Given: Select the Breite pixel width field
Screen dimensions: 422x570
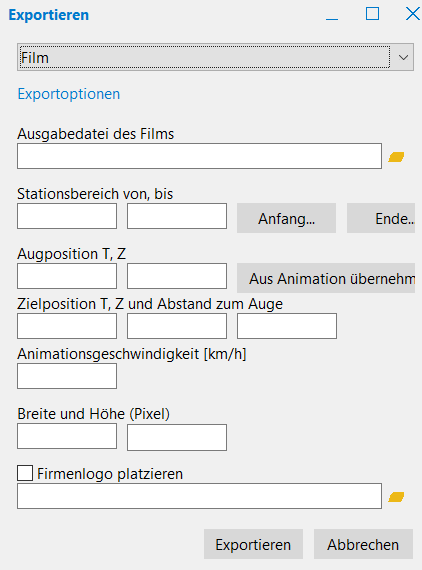Looking at the screenshot, I should pyautogui.click(x=67, y=436).
